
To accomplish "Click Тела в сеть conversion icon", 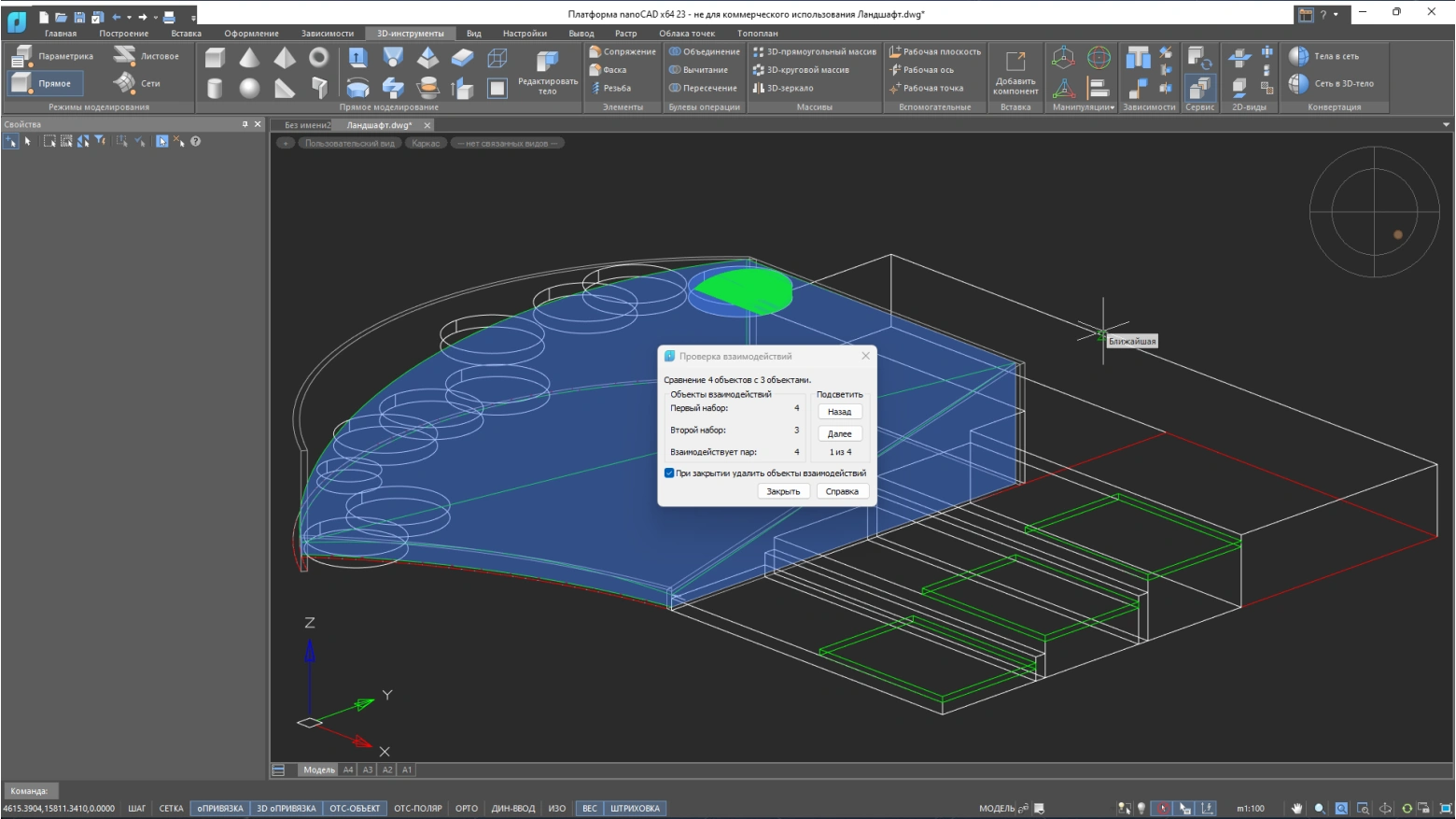I will click(x=1325, y=56).
